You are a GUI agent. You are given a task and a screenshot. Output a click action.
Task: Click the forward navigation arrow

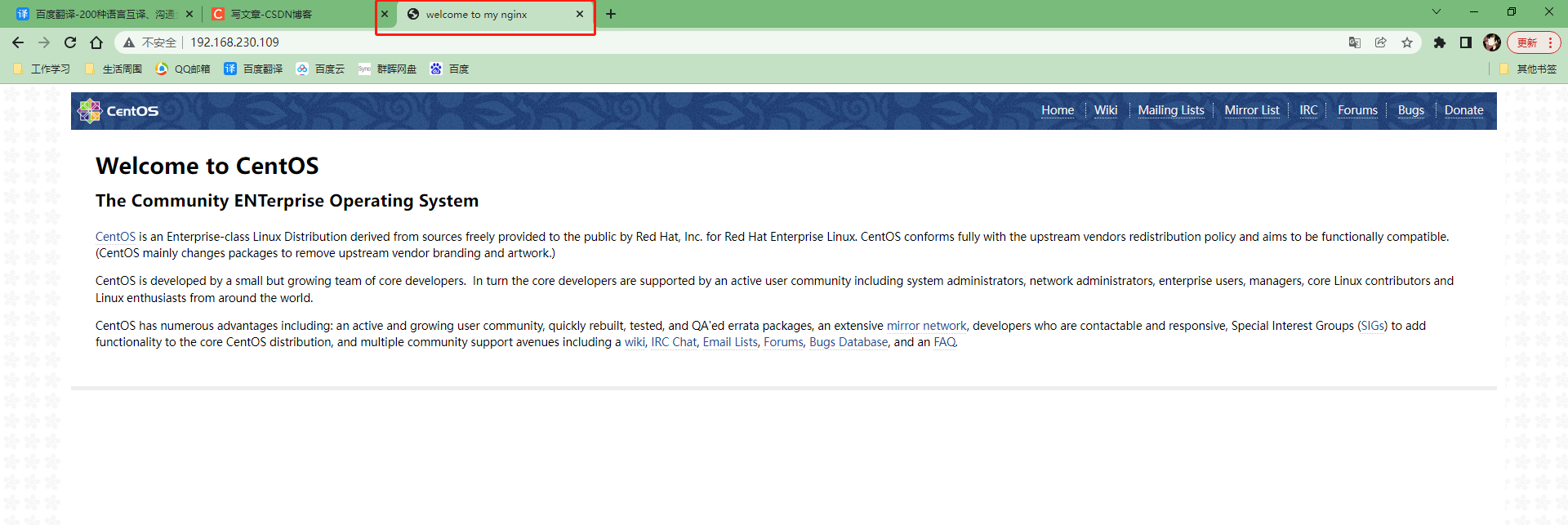(x=44, y=42)
